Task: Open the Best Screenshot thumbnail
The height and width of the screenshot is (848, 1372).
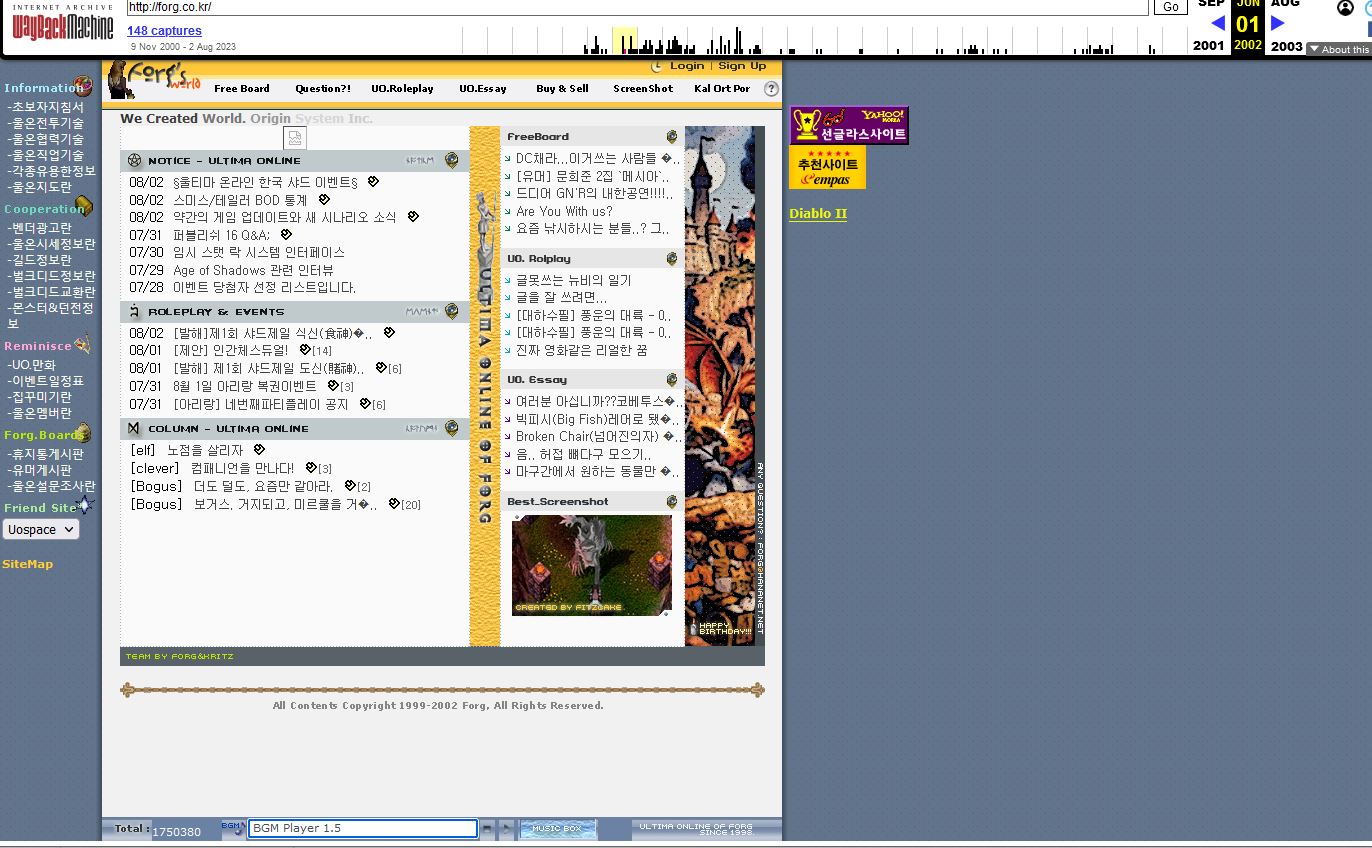Action: pyautogui.click(x=592, y=565)
